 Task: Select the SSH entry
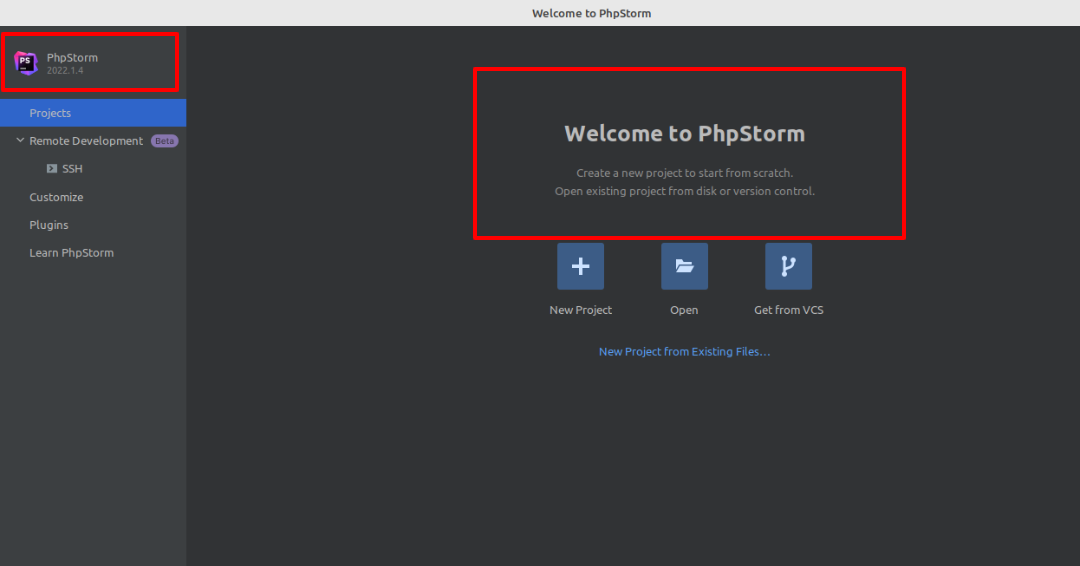pos(72,169)
